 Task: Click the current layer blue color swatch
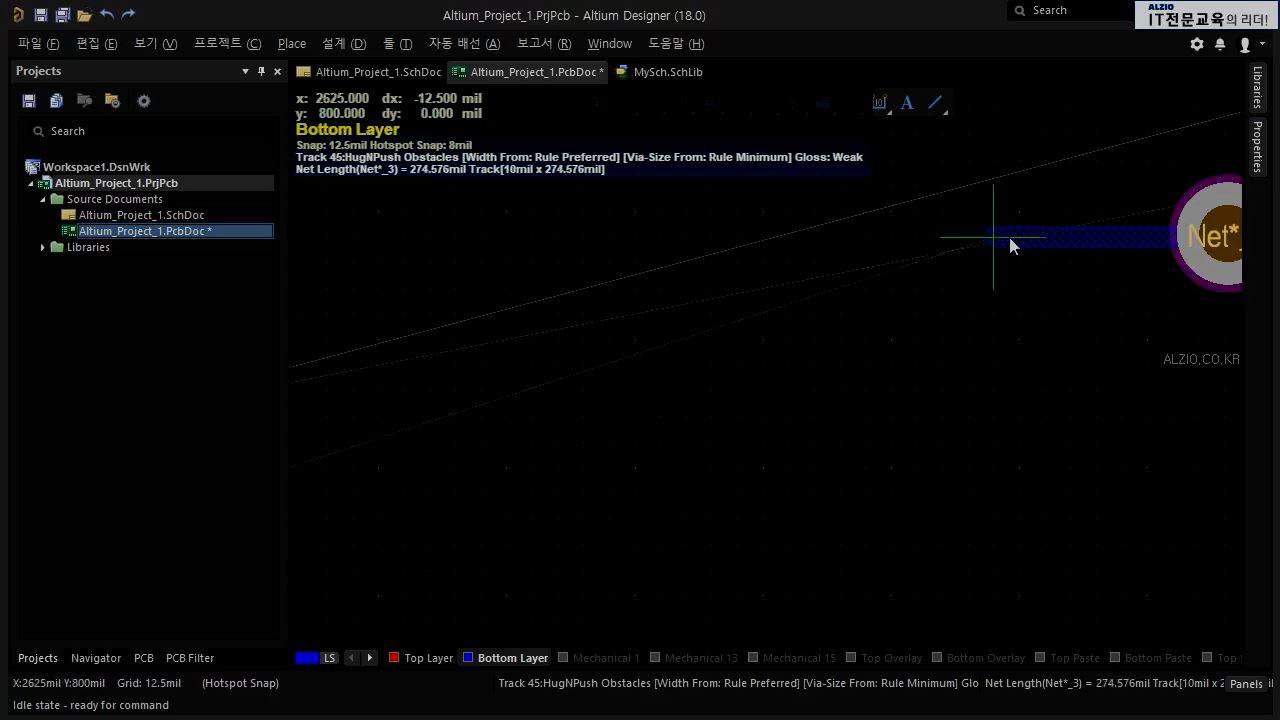(306, 658)
